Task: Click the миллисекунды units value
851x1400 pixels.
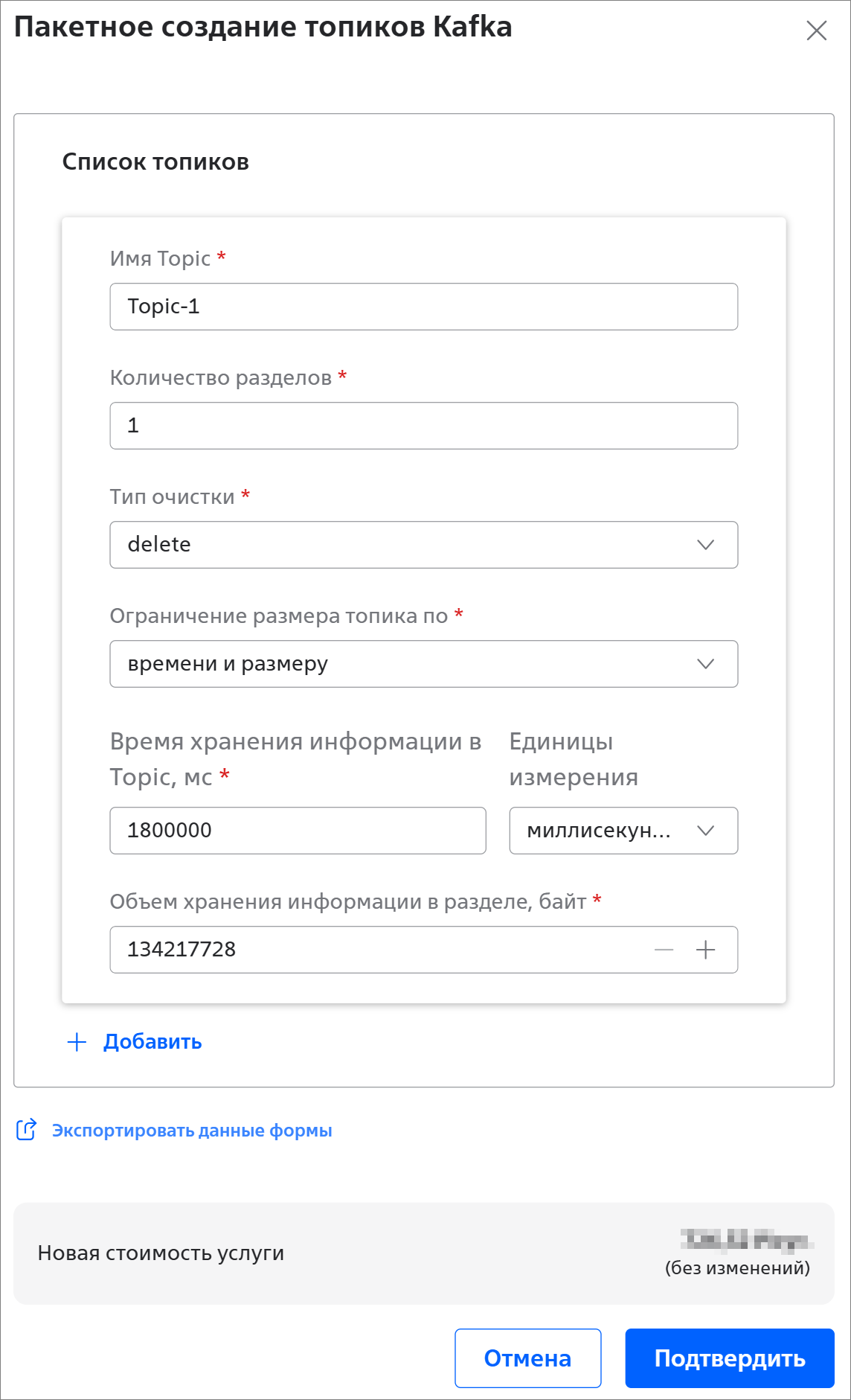Action: click(x=599, y=831)
